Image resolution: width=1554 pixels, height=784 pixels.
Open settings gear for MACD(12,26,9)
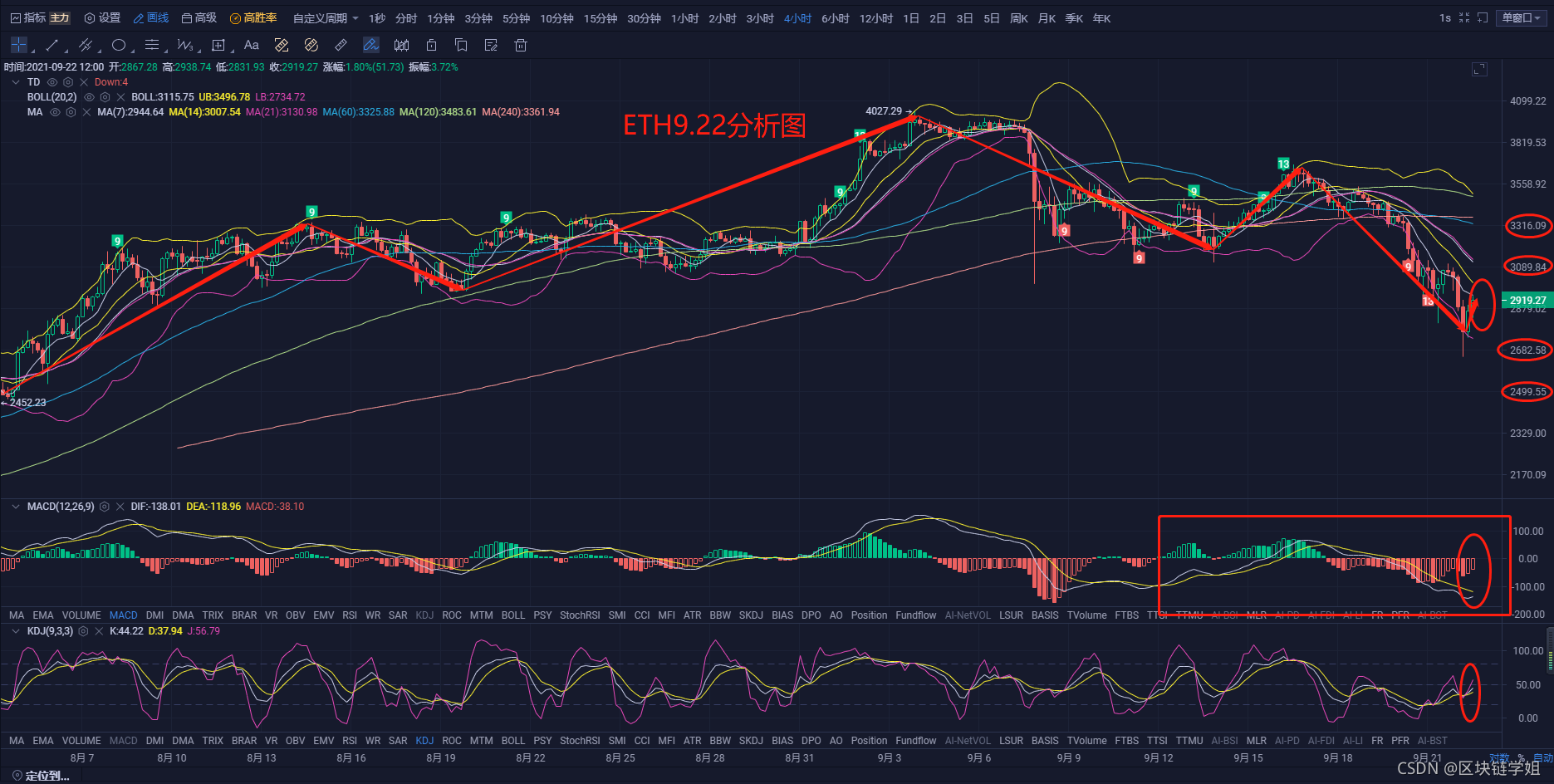coord(105,507)
